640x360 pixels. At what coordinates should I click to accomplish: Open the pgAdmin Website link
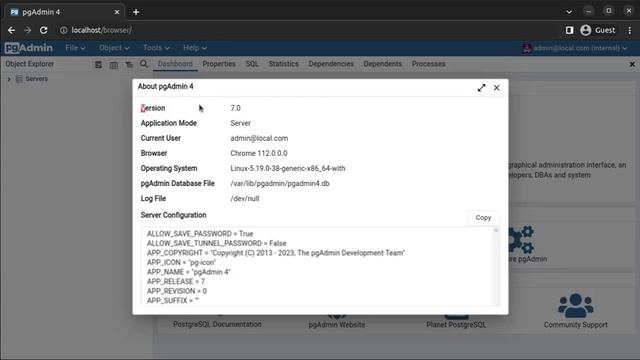click(337, 325)
